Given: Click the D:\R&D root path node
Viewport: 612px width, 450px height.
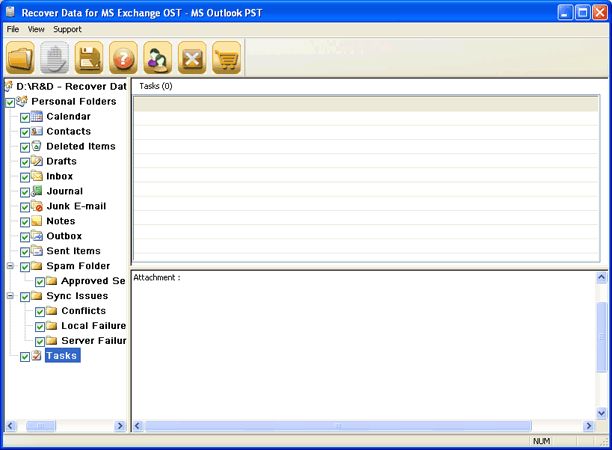Looking at the screenshot, I should (71, 86).
